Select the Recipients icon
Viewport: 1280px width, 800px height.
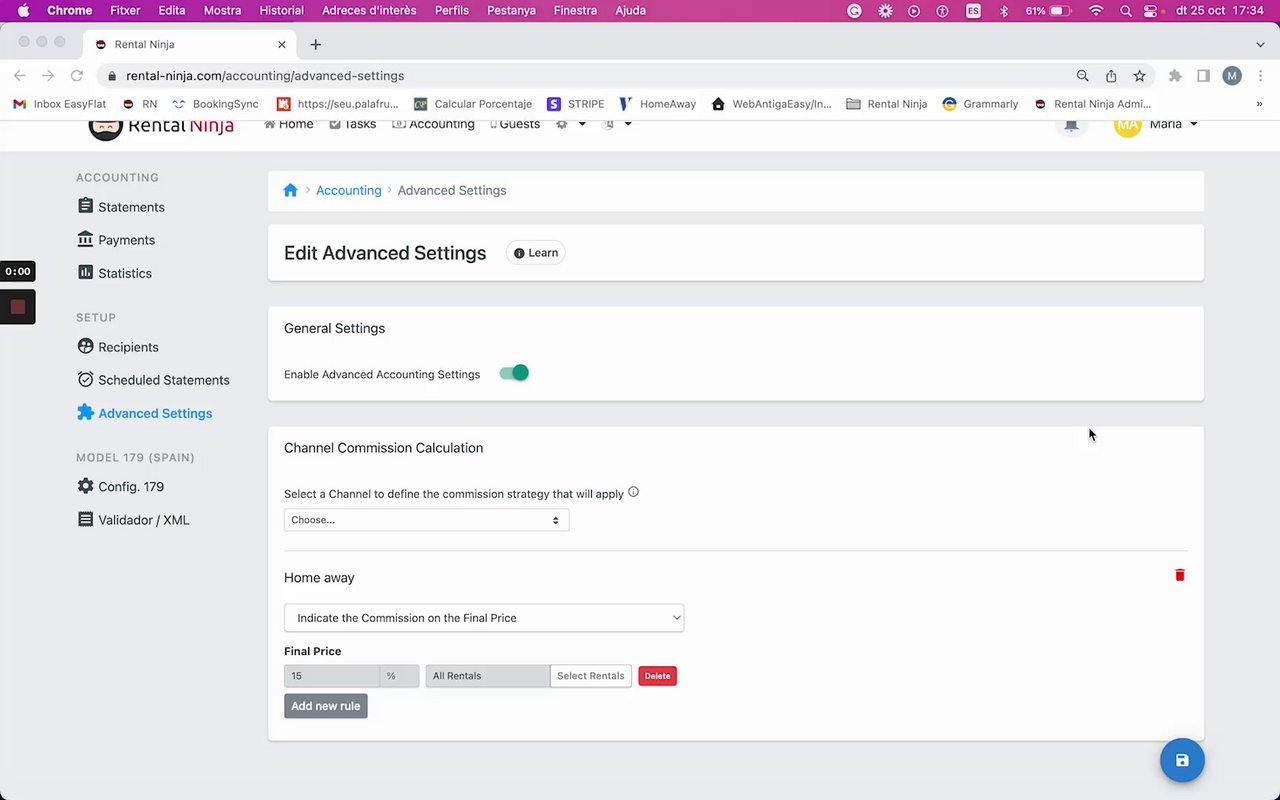point(85,346)
